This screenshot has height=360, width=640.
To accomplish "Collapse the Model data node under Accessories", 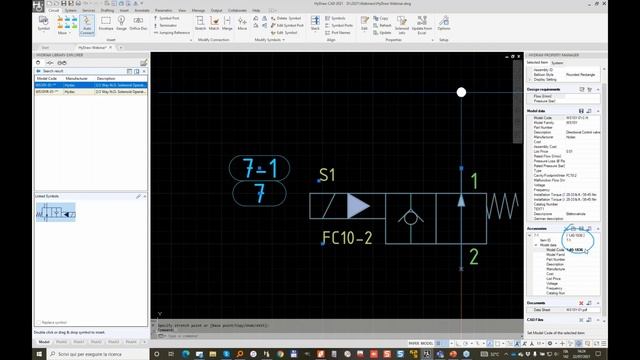I will (x=536, y=245).
